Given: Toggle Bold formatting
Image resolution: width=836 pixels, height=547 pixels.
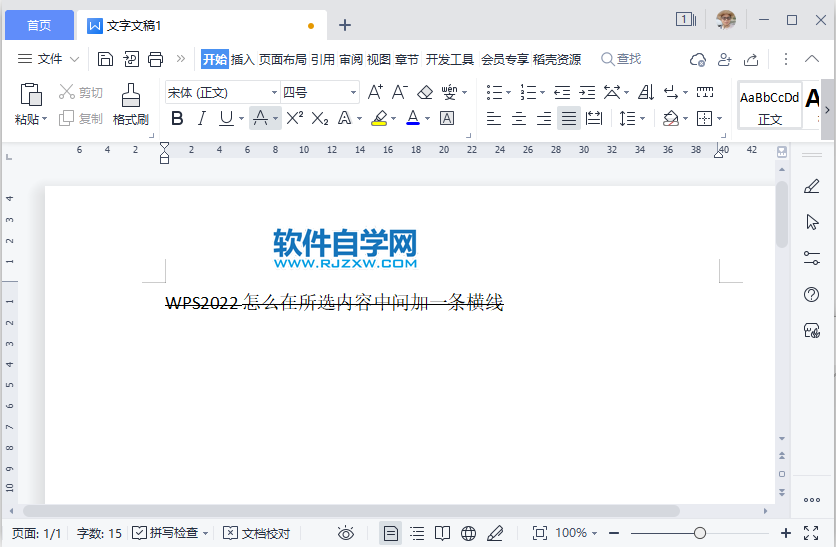Looking at the screenshot, I should 178,118.
